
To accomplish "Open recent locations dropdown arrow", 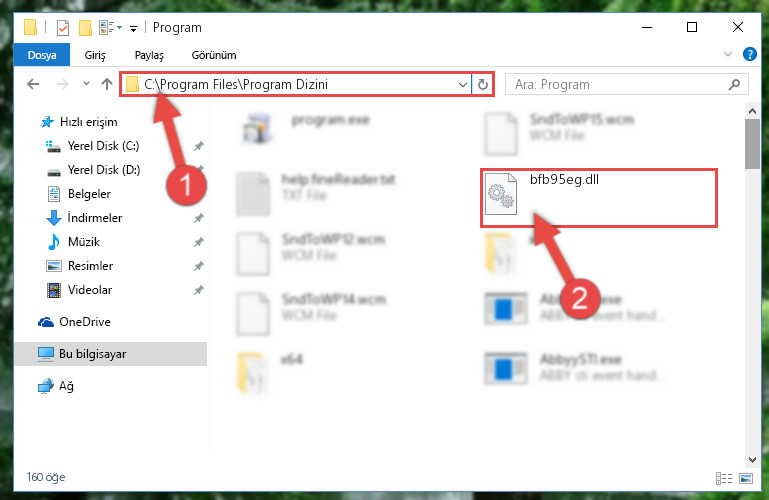I will click(86, 84).
